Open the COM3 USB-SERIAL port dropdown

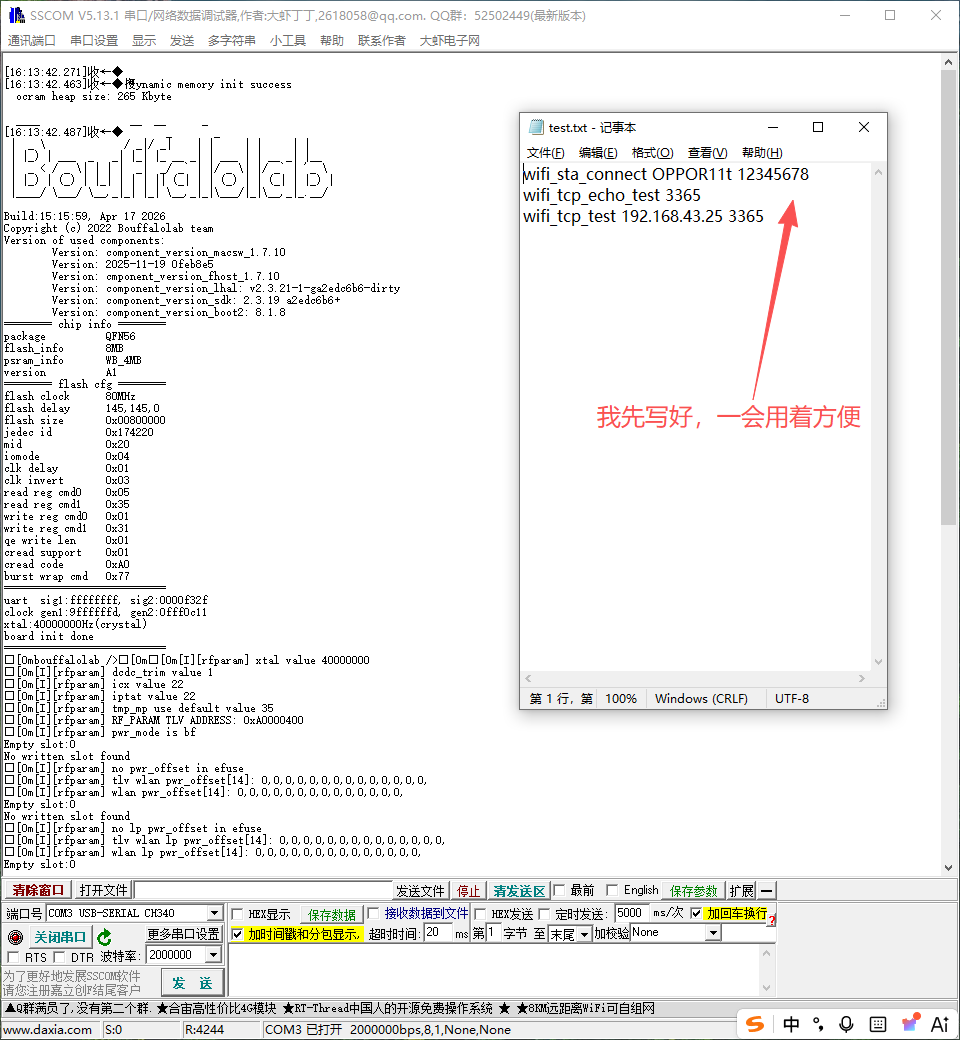tap(215, 912)
